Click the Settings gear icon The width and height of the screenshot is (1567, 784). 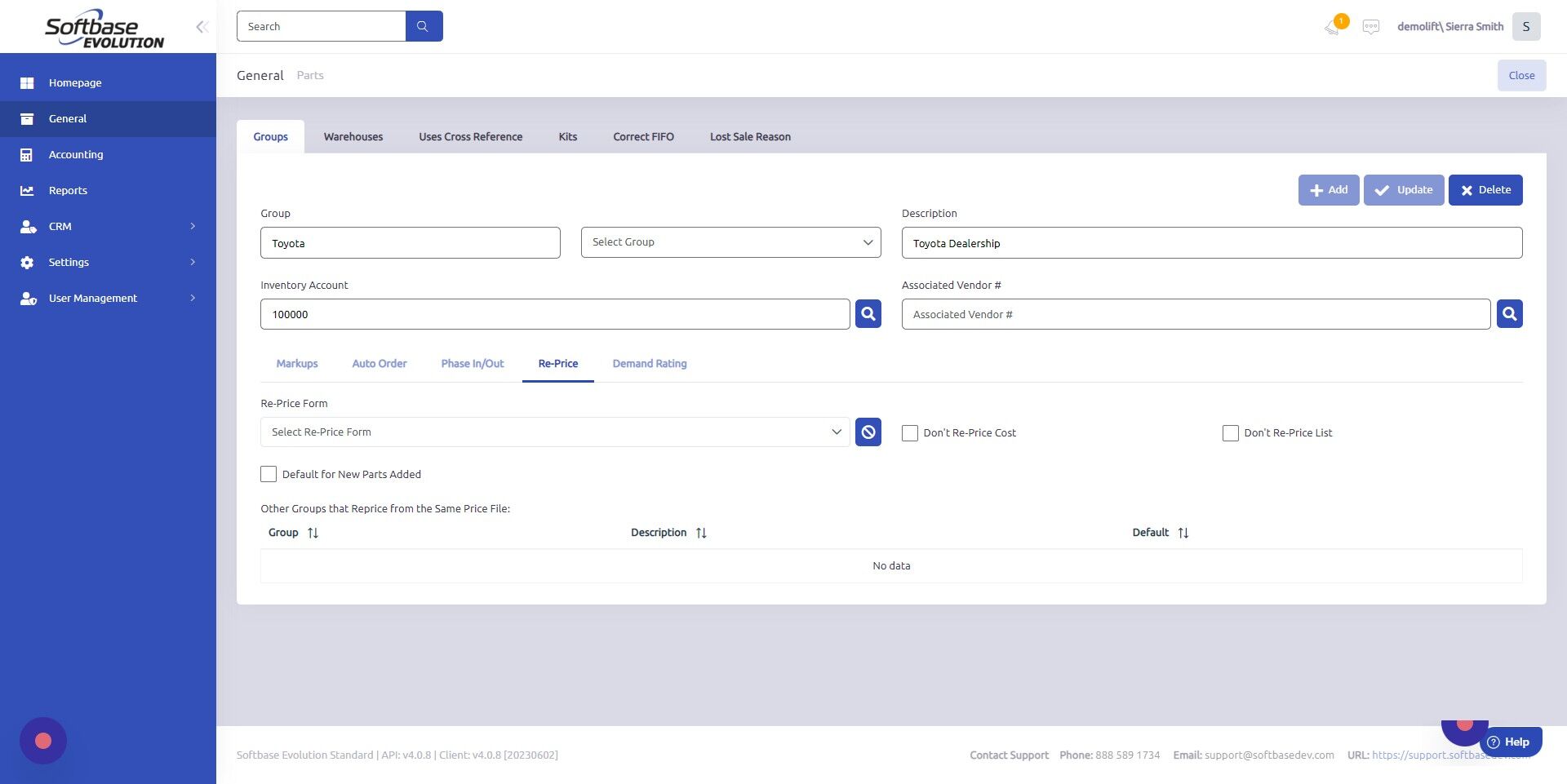click(x=27, y=263)
